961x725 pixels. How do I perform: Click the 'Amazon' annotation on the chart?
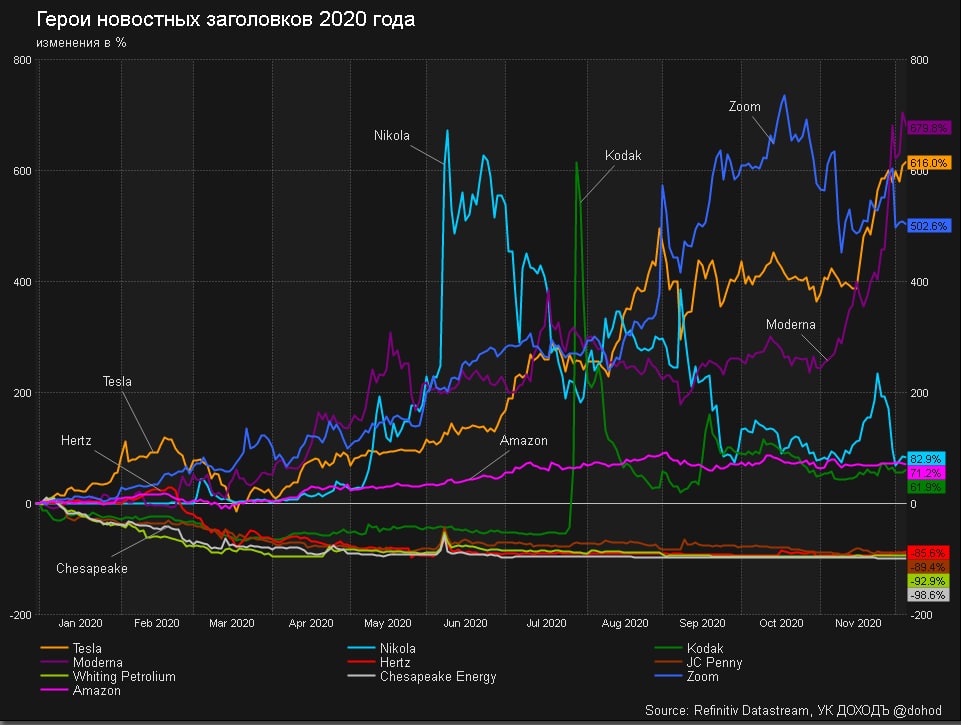coord(523,441)
